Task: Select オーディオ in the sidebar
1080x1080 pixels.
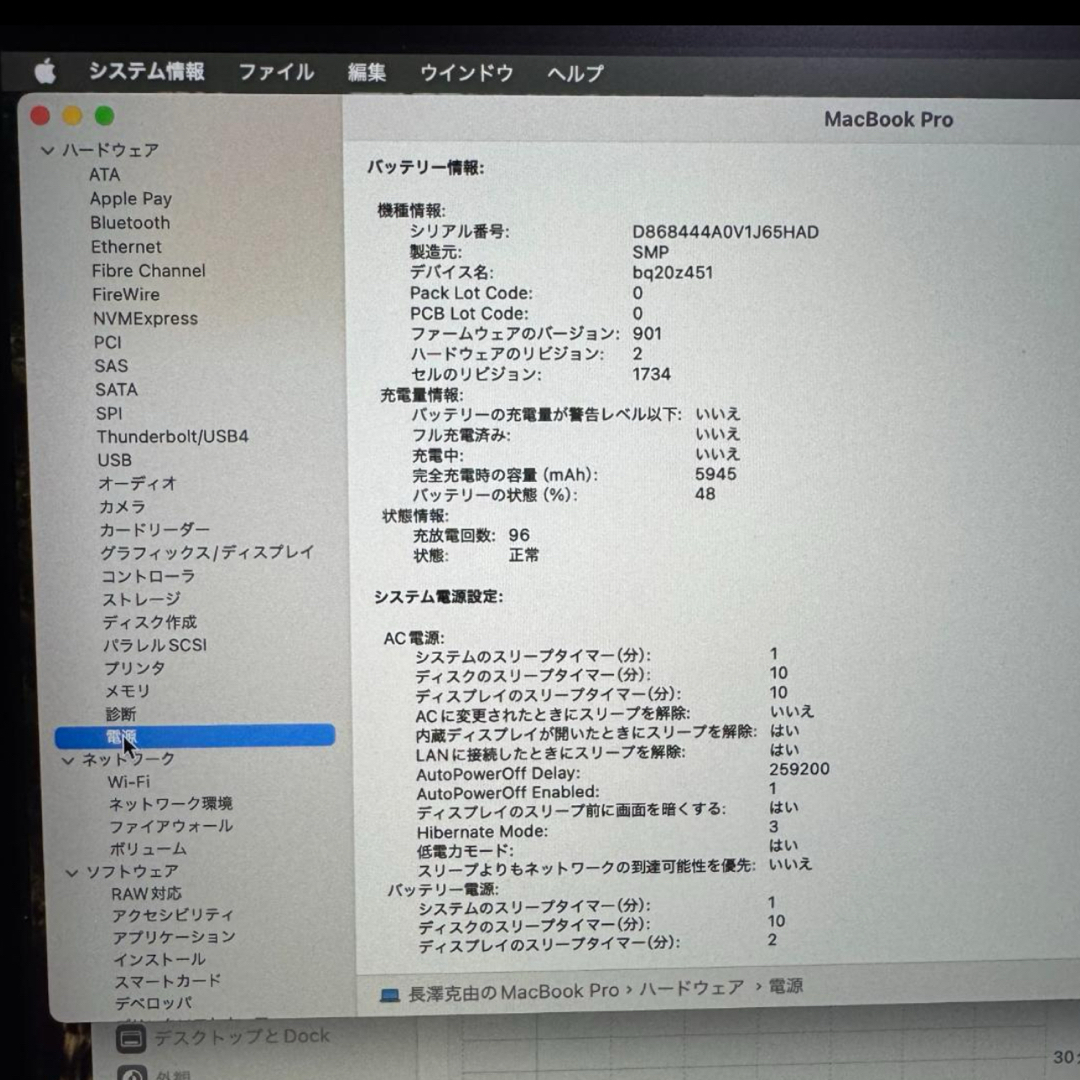Action: coord(138,484)
